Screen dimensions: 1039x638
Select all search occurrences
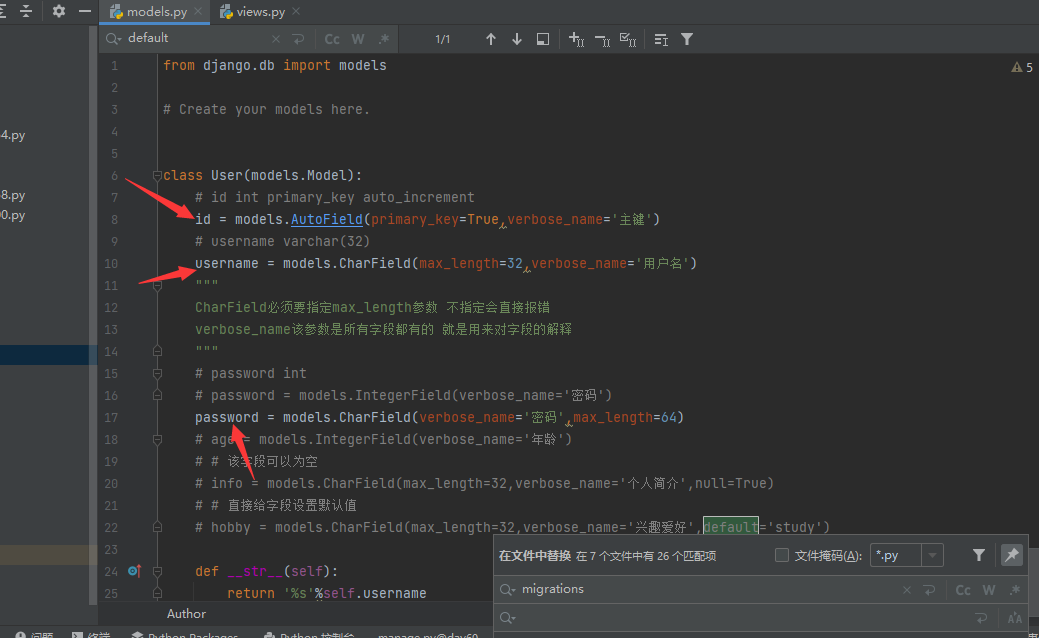628,40
